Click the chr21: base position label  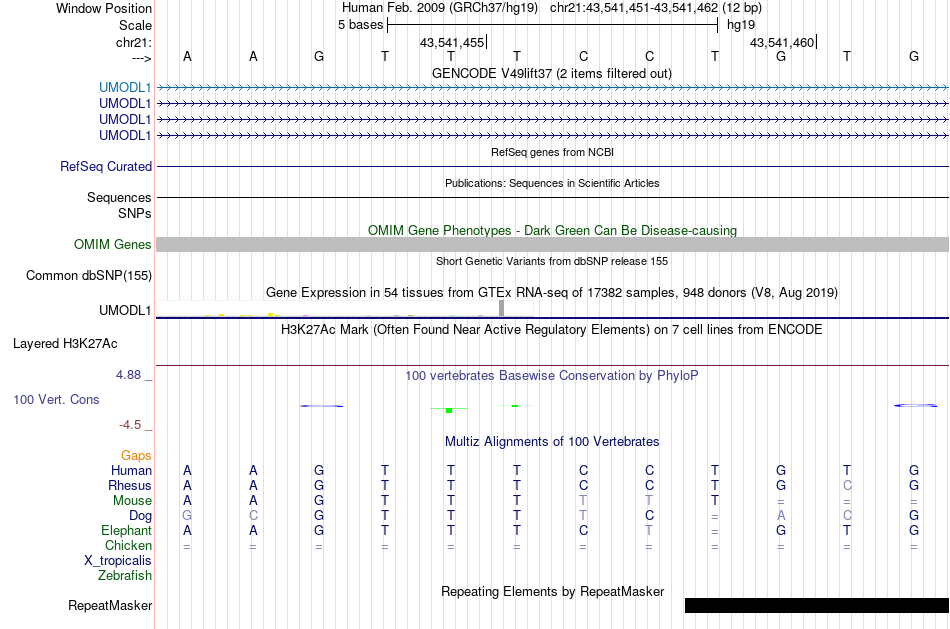[133, 42]
